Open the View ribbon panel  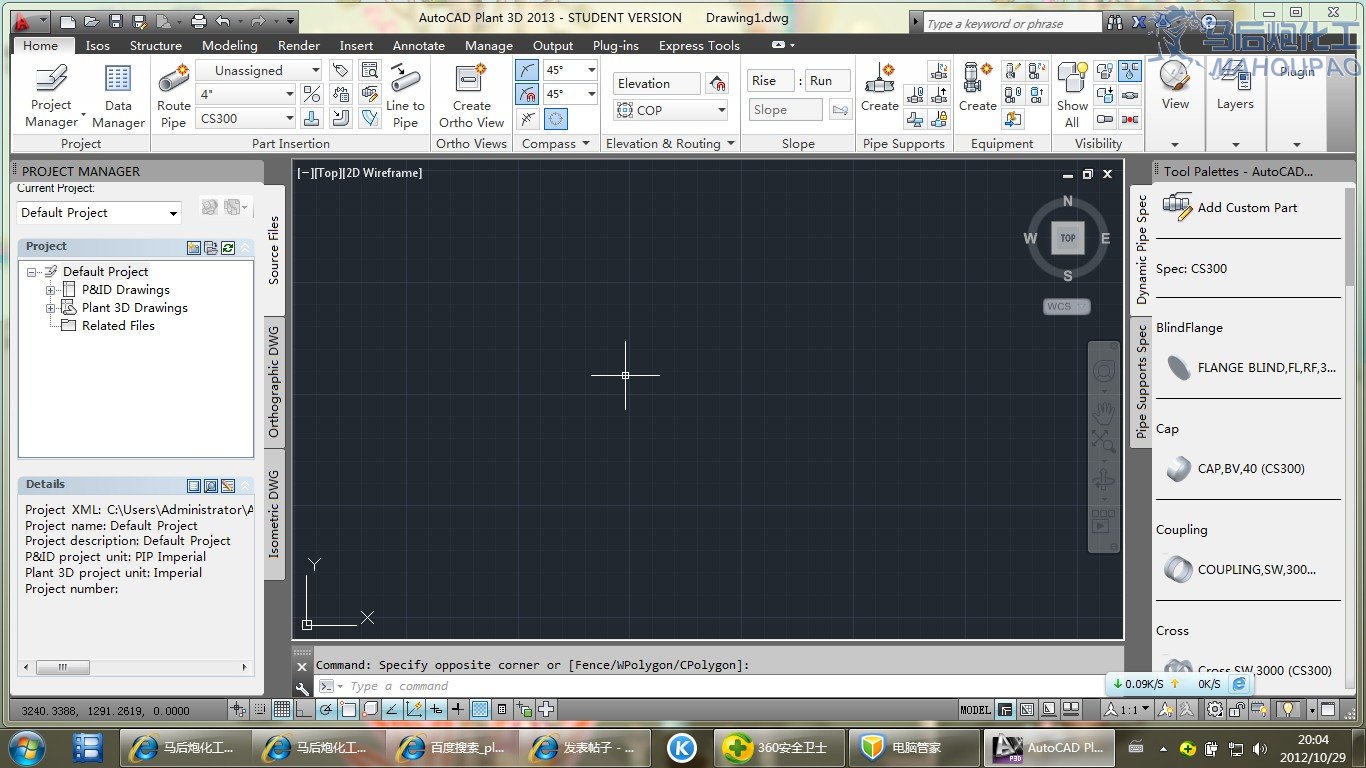tap(1175, 86)
